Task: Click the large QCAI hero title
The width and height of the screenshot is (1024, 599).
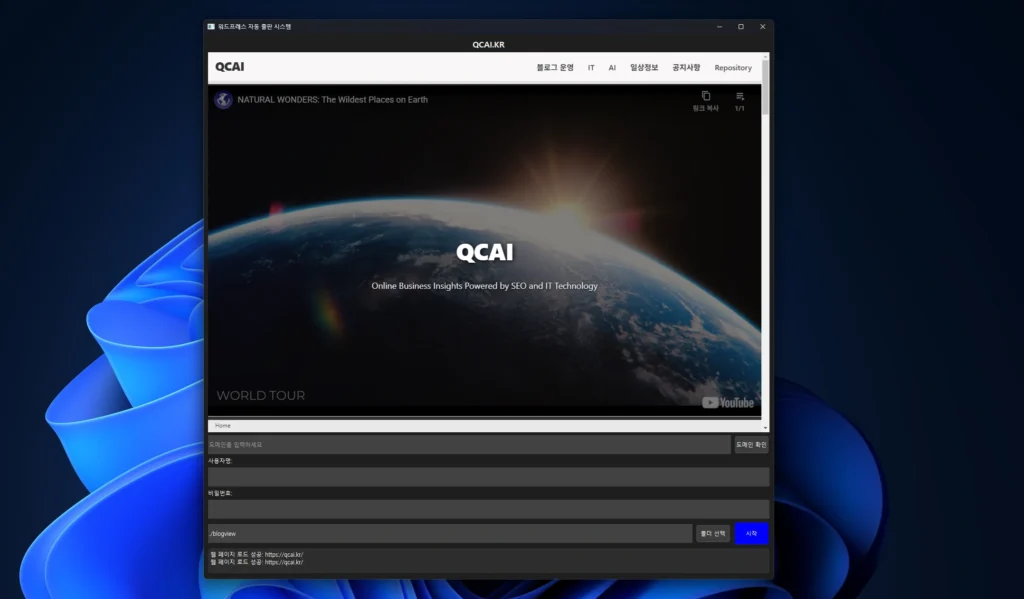Action: (x=485, y=253)
